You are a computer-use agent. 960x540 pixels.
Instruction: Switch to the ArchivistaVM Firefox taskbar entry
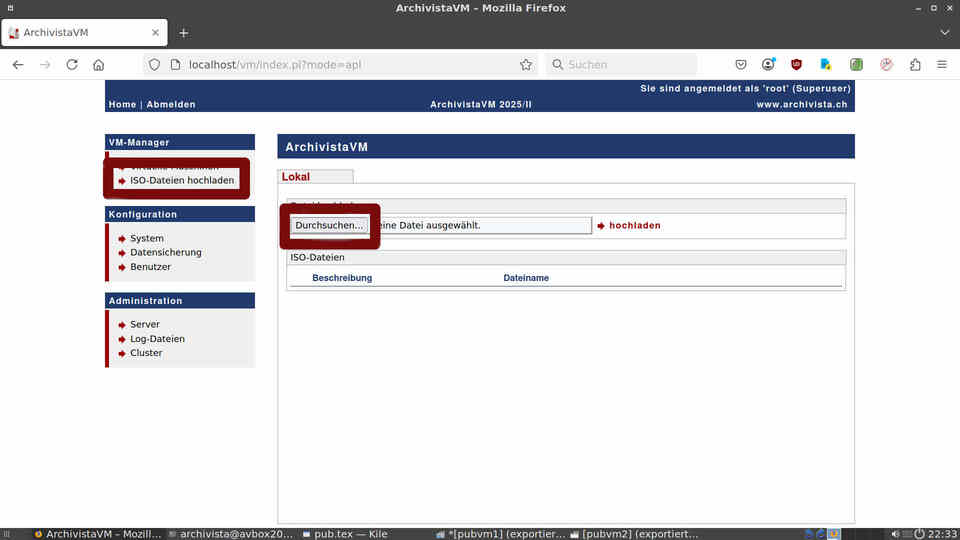(98, 534)
